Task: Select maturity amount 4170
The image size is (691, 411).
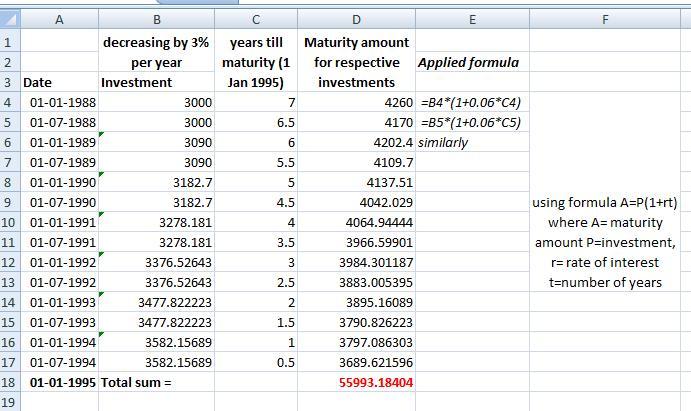Action: 357,122
